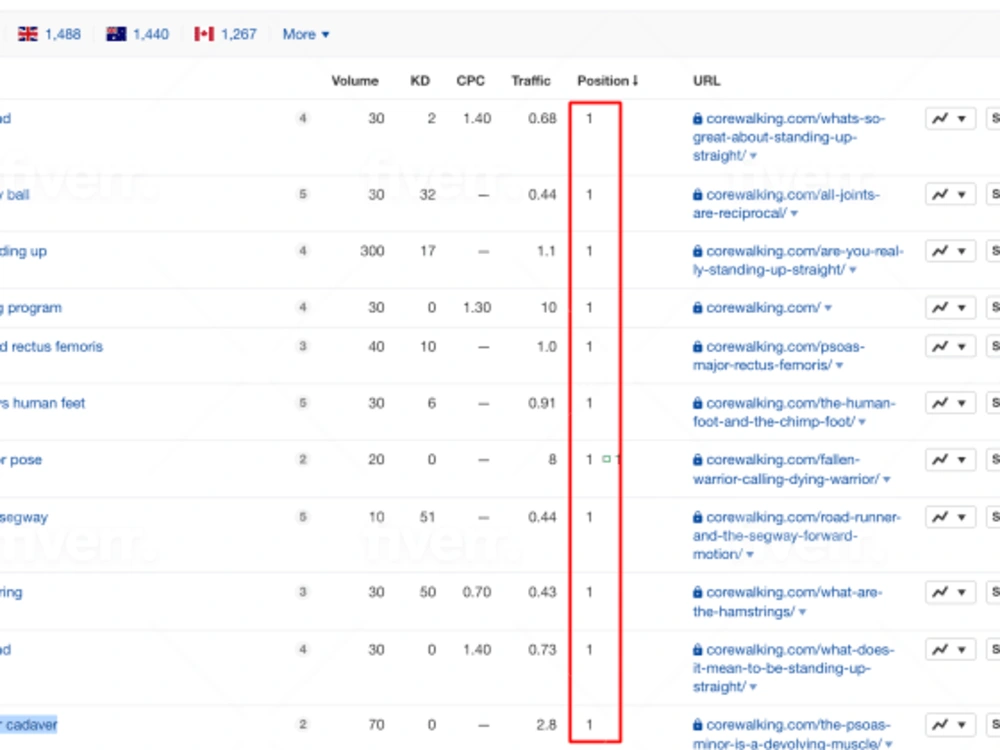Click the padlock icon beside are-you-really-standing URL
1000x750 pixels.
tap(698, 251)
